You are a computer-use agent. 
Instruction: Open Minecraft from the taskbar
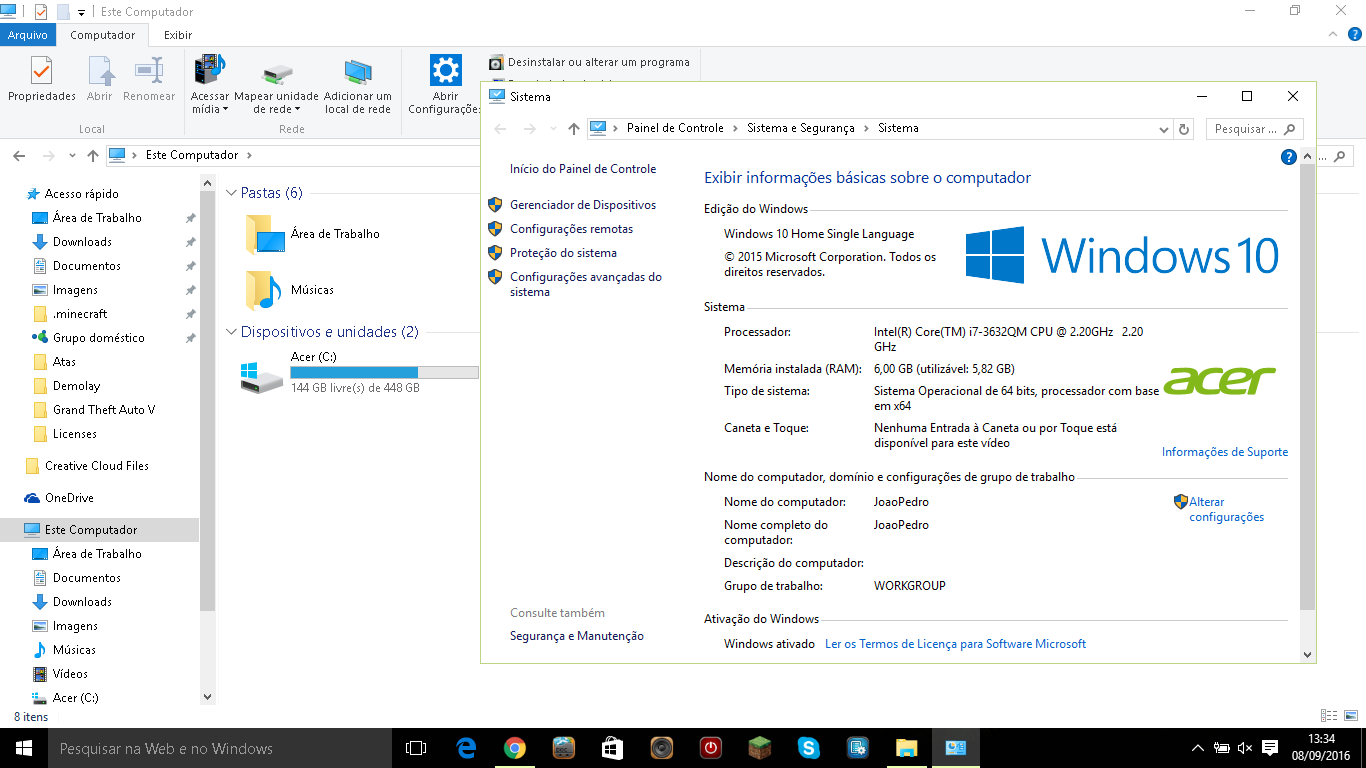760,748
